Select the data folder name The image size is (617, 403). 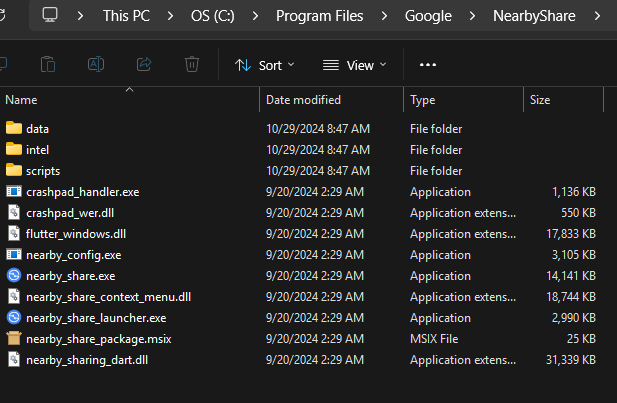37,129
